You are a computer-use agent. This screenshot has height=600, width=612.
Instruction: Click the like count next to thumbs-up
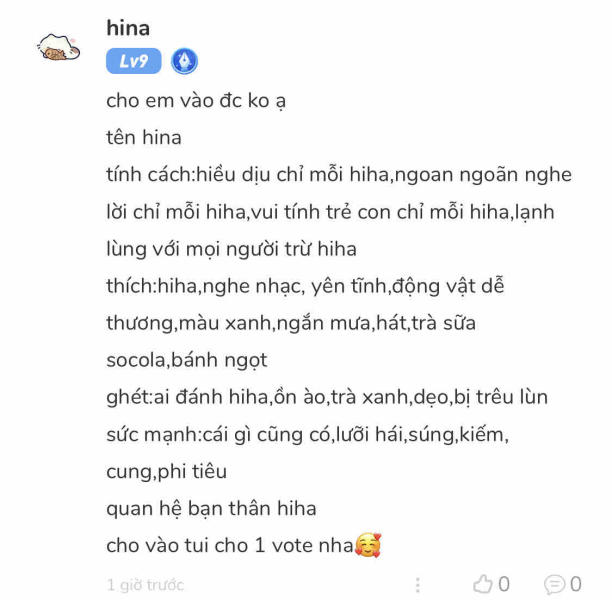tap(503, 584)
